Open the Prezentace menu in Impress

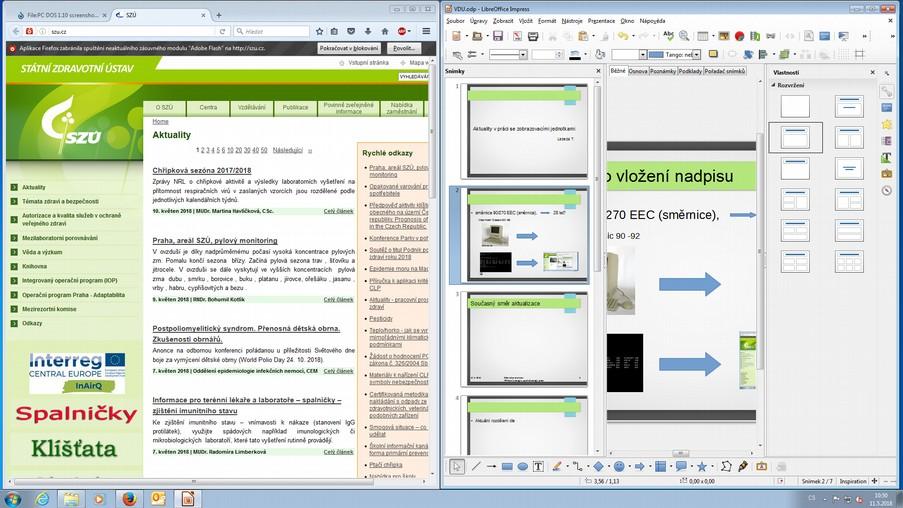pyautogui.click(x=601, y=21)
